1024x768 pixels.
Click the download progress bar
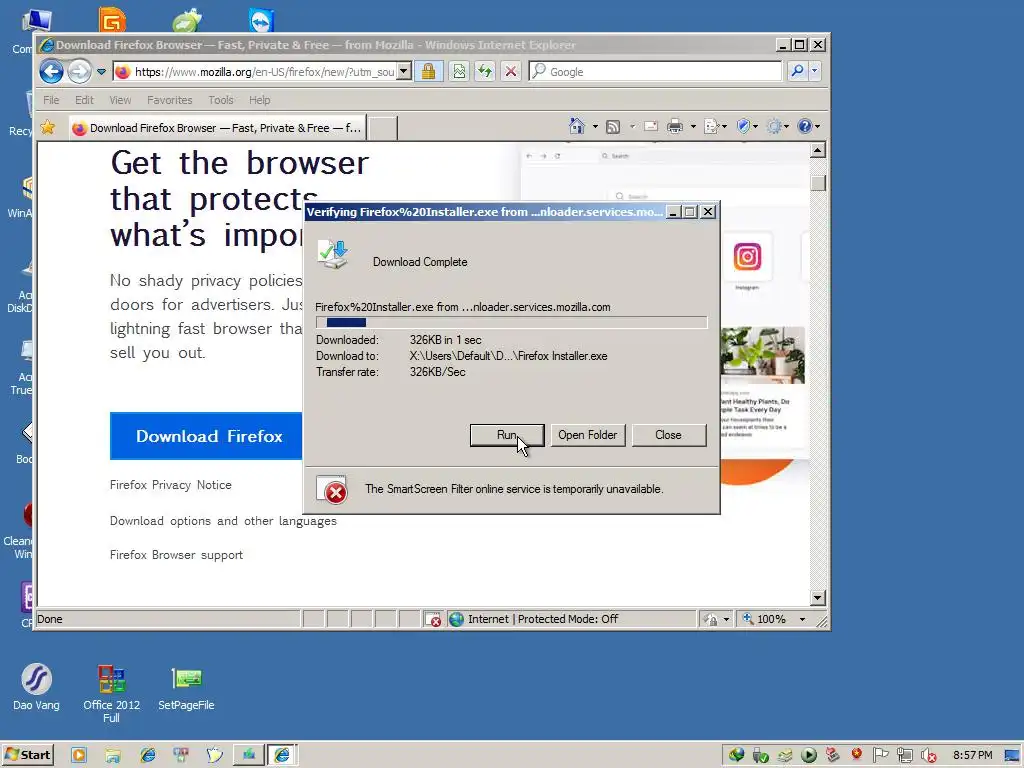point(511,322)
